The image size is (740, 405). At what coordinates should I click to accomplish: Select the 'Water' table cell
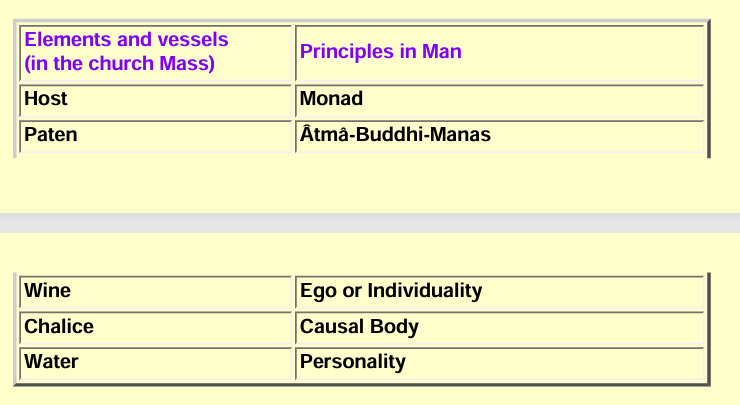tap(156, 363)
